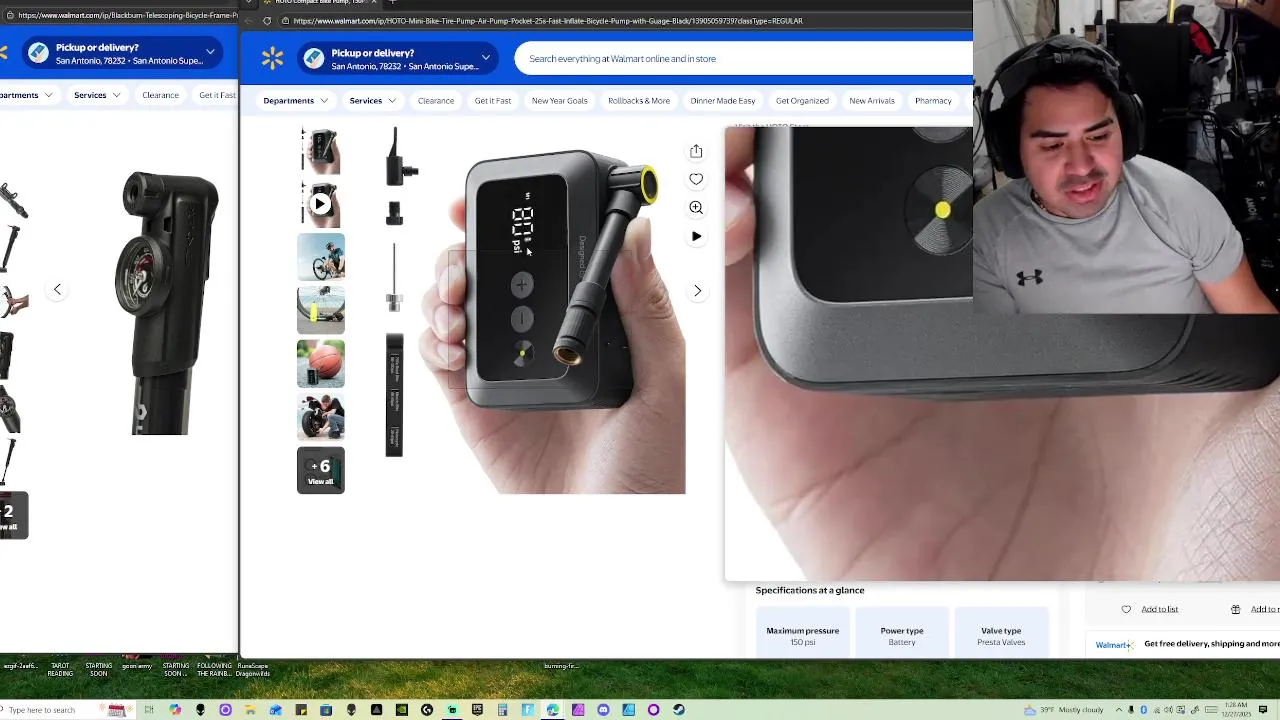Open the weather widget showing 39°F
The width and height of the screenshot is (1280, 720).
coord(1064,710)
